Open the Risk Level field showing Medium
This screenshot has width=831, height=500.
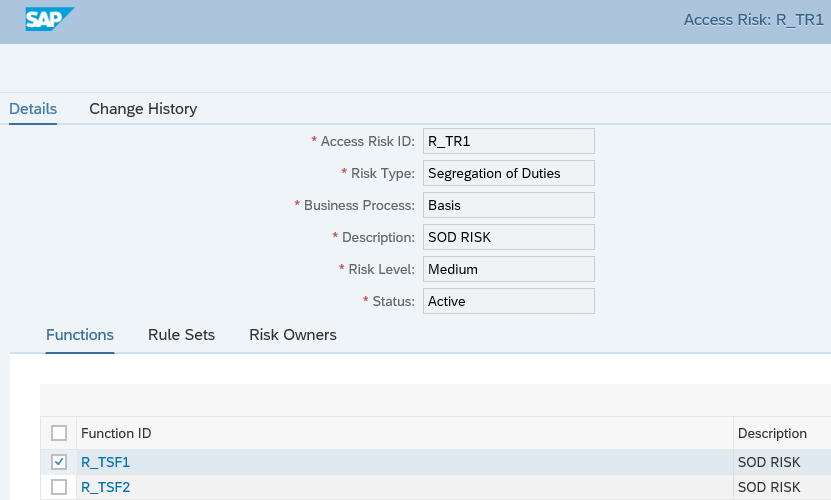pos(508,269)
